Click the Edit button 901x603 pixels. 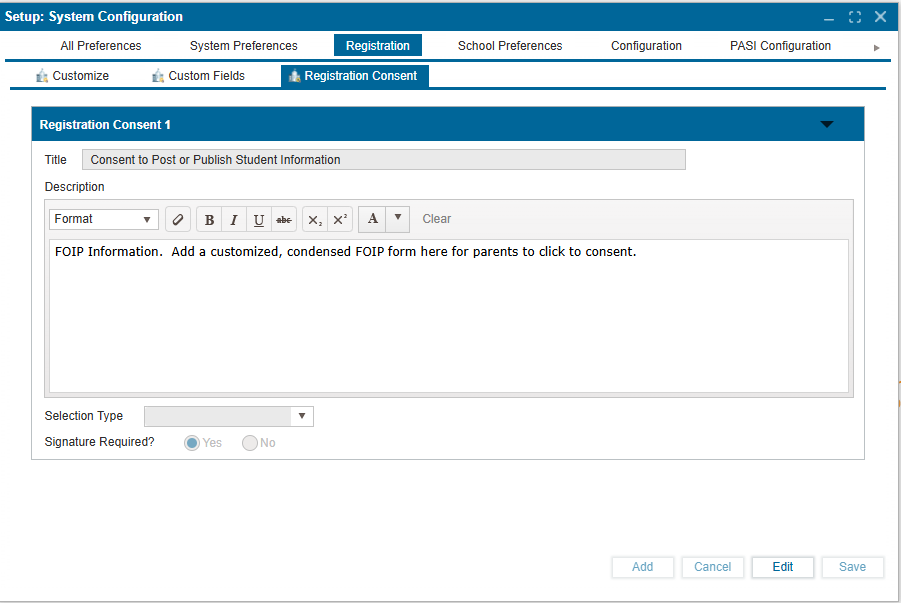point(782,567)
